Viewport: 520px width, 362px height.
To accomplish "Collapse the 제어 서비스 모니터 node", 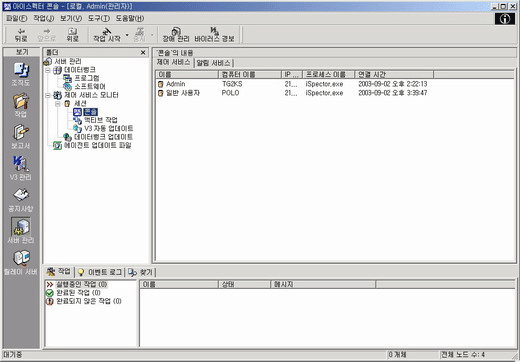I will click(48, 95).
